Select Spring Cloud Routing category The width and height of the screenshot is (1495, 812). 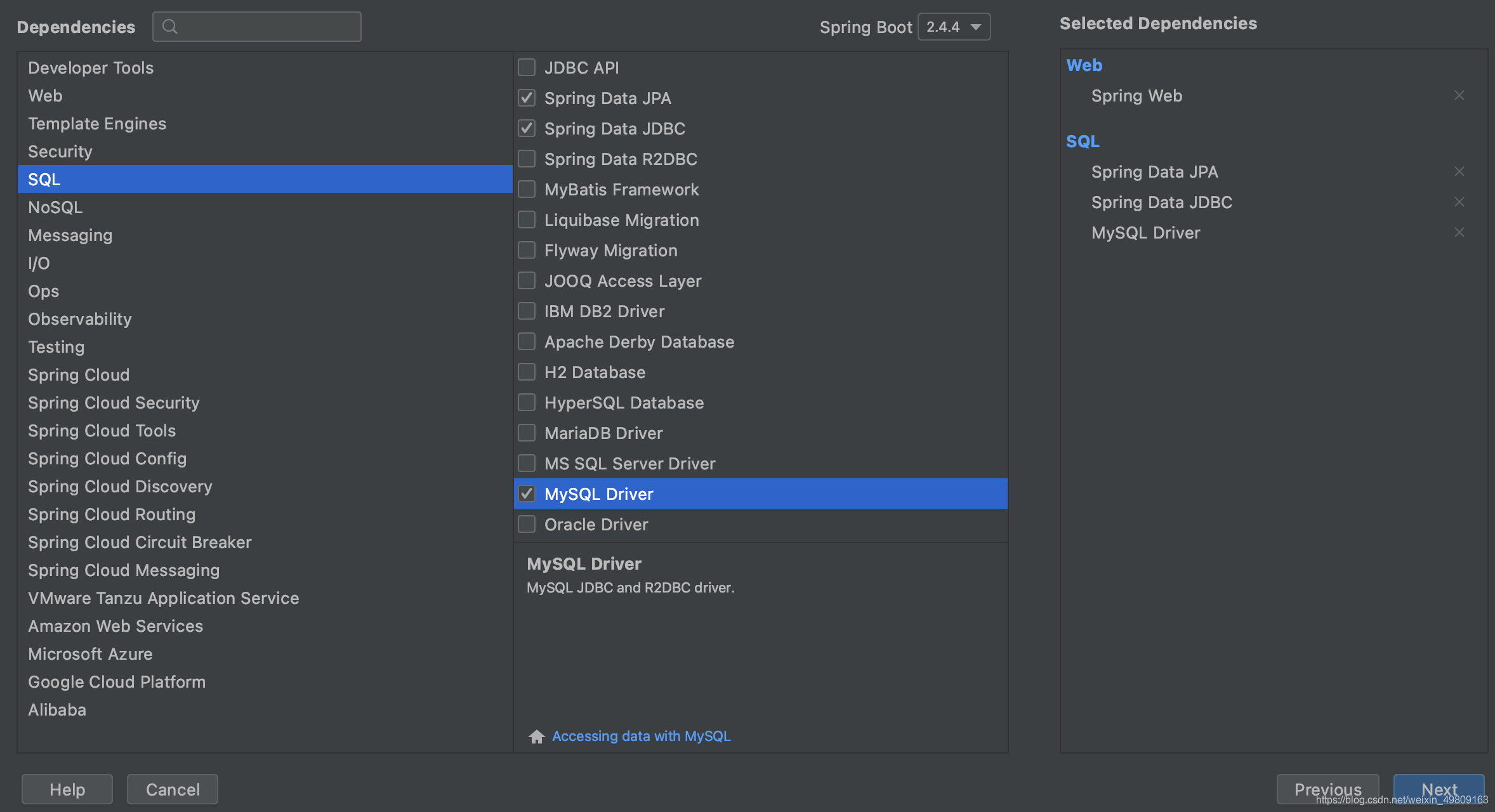pyautogui.click(x=265, y=514)
